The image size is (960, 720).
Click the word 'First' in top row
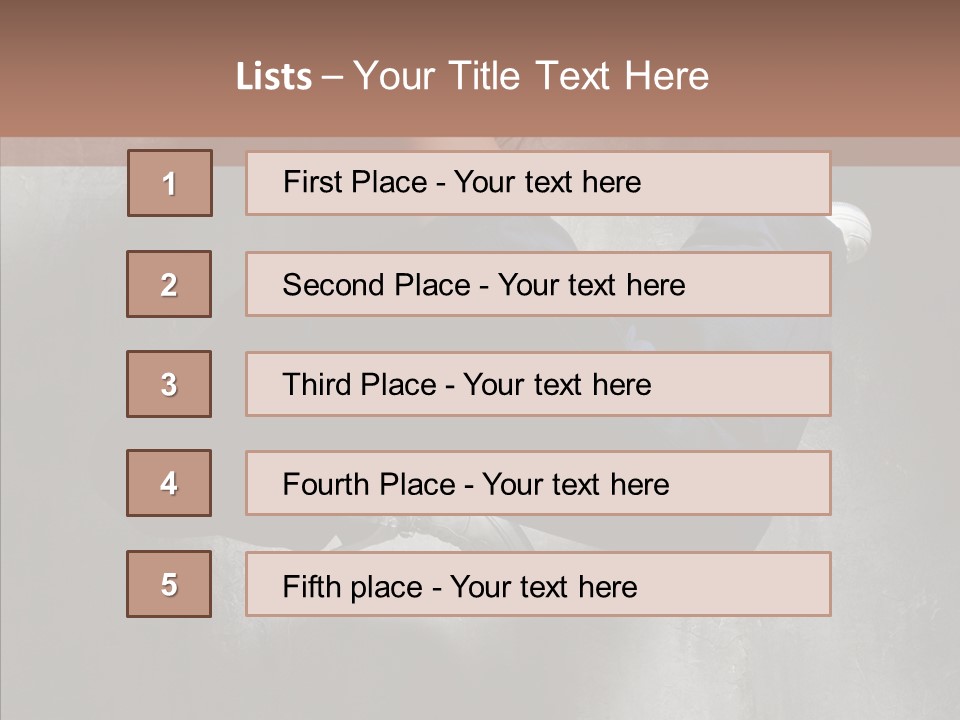tap(313, 182)
